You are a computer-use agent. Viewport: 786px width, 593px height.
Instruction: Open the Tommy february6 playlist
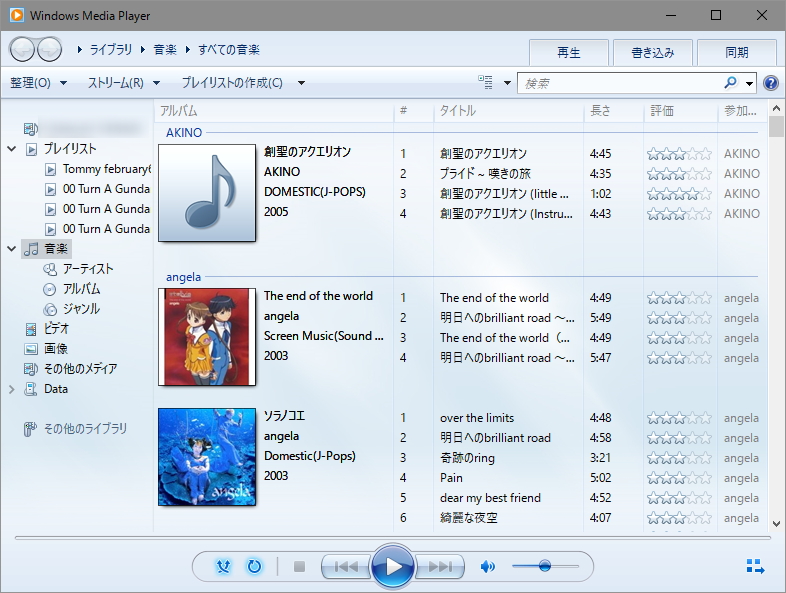pos(107,169)
